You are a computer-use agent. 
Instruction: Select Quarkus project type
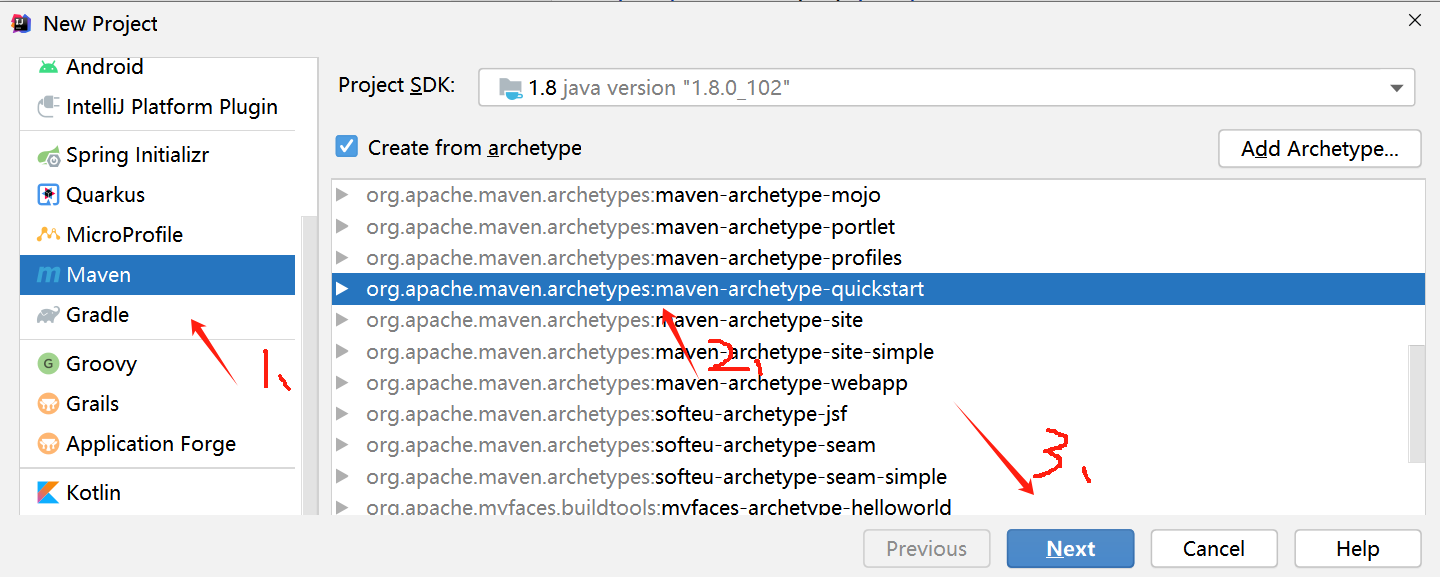click(157, 195)
